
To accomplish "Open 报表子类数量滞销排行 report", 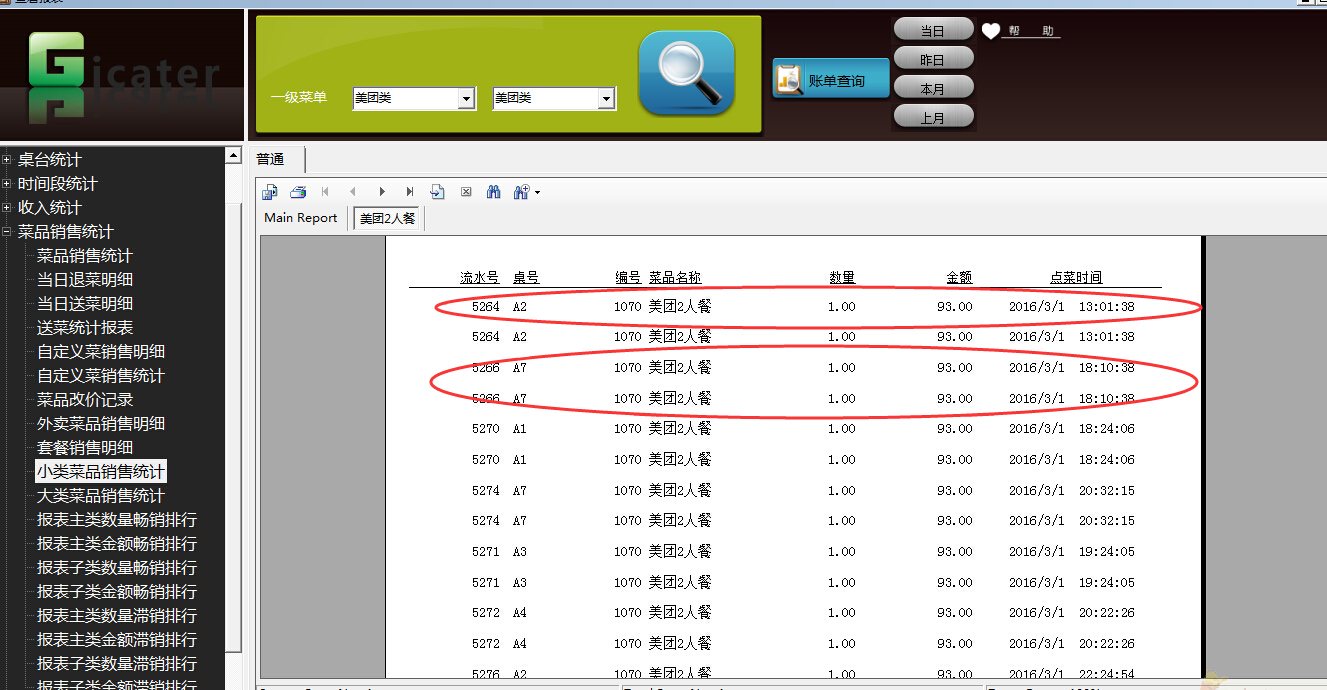I will tap(117, 664).
